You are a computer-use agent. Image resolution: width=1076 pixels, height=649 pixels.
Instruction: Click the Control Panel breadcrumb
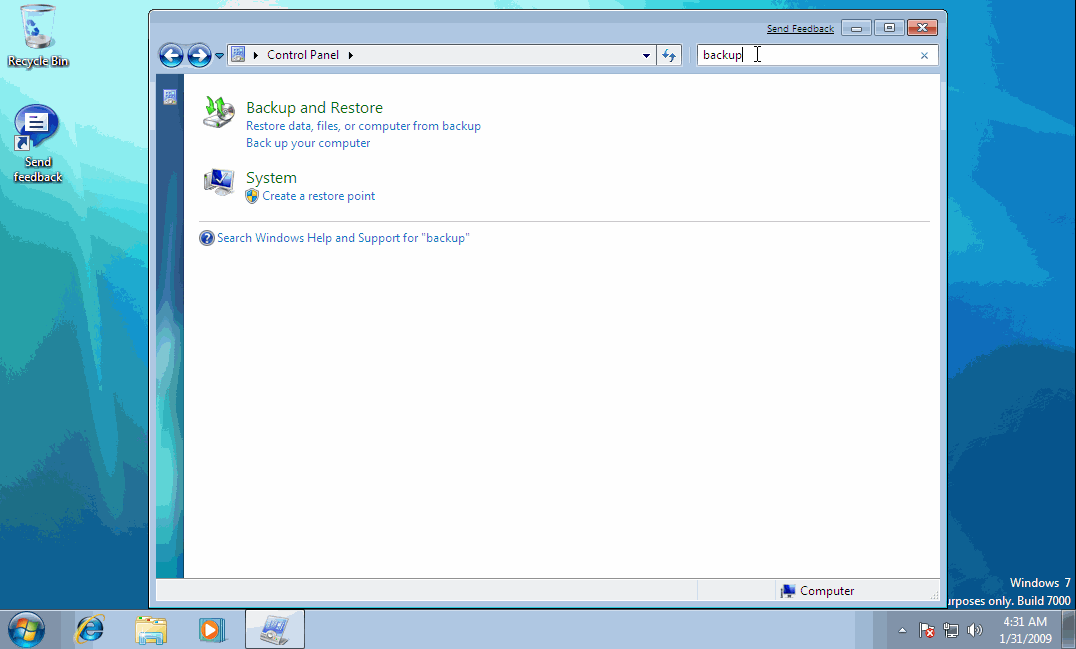303,55
